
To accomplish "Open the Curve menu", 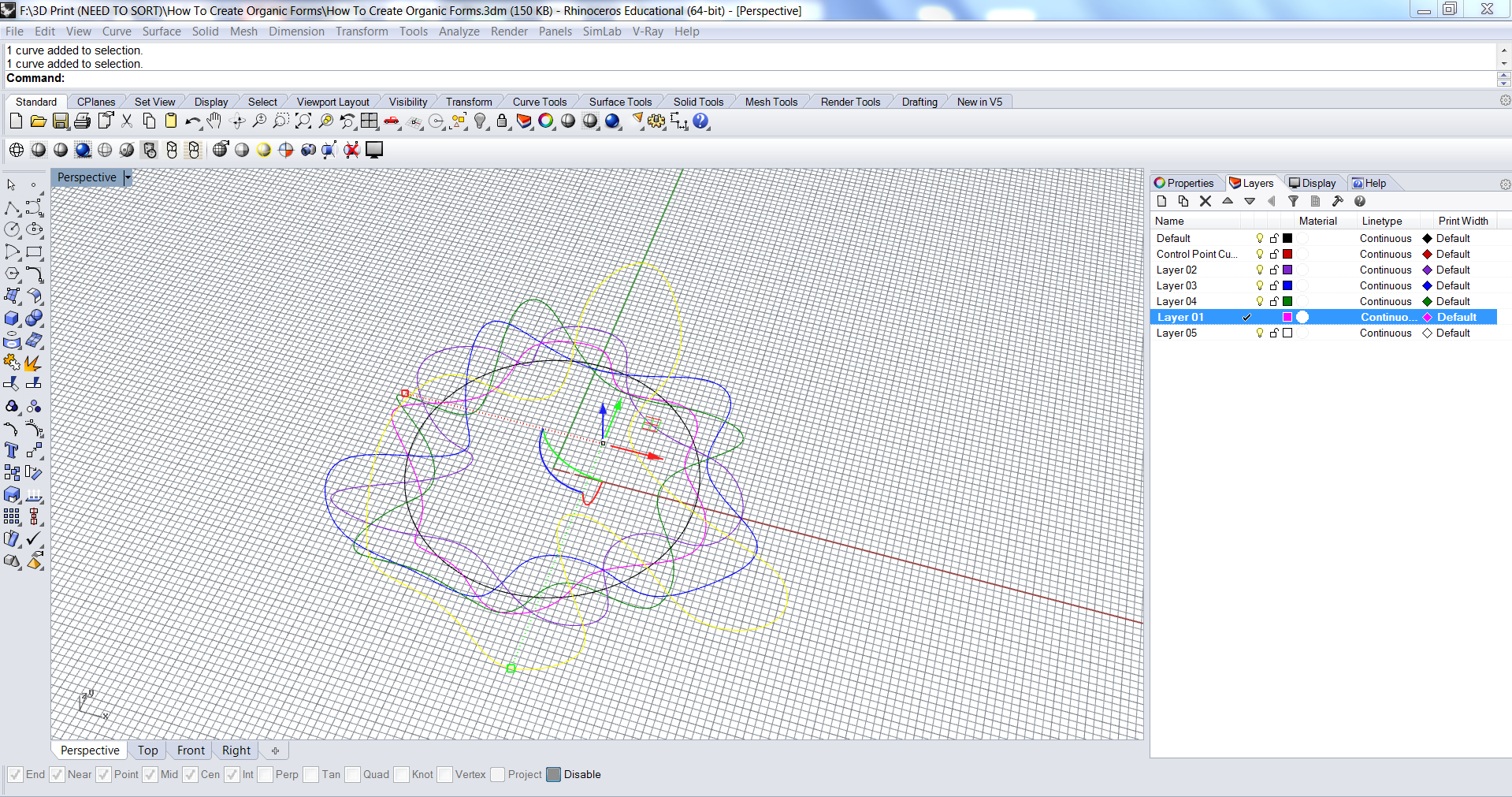I will (x=117, y=32).
